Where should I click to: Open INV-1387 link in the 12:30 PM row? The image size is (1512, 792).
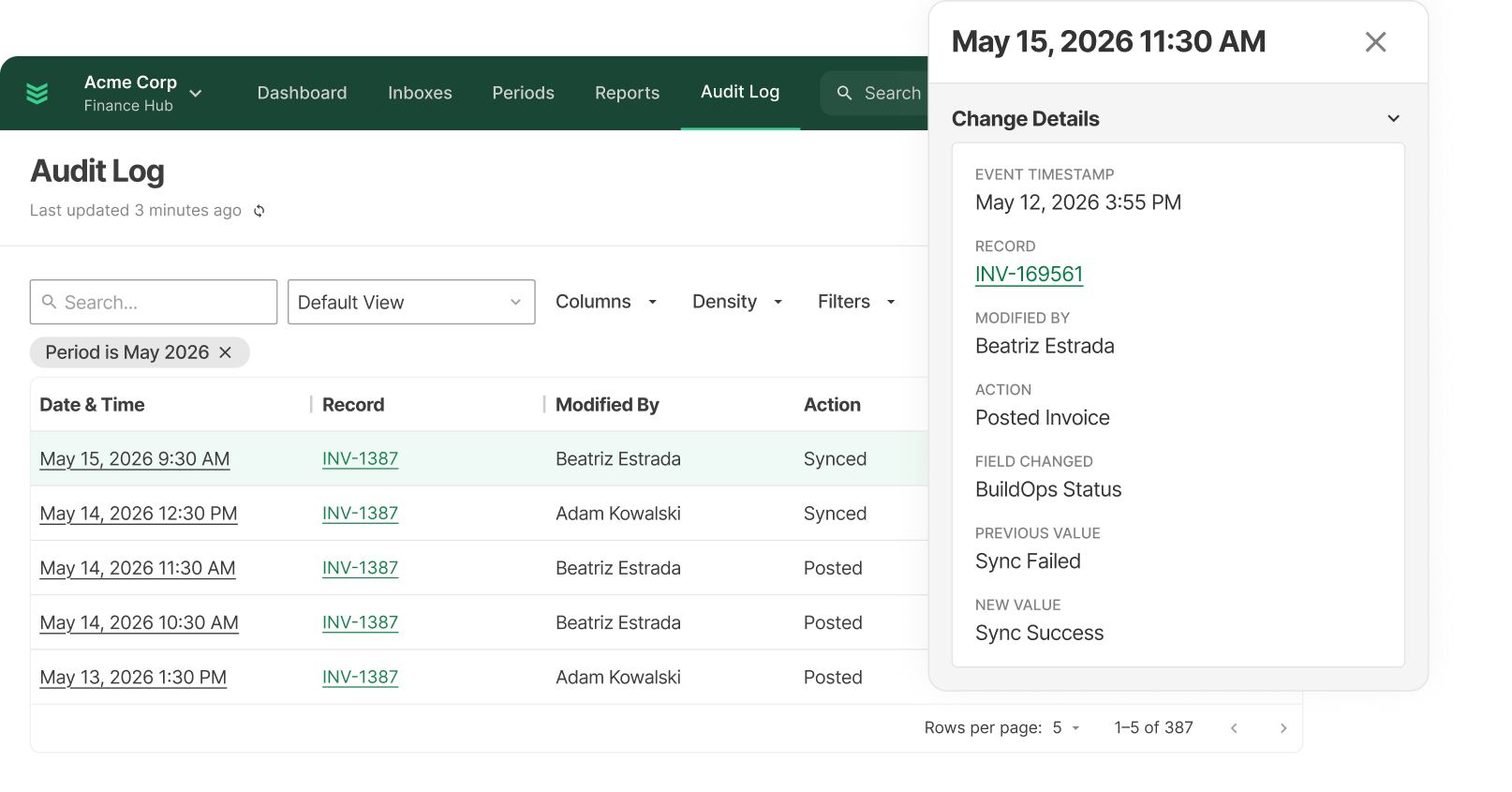(360, 514)
